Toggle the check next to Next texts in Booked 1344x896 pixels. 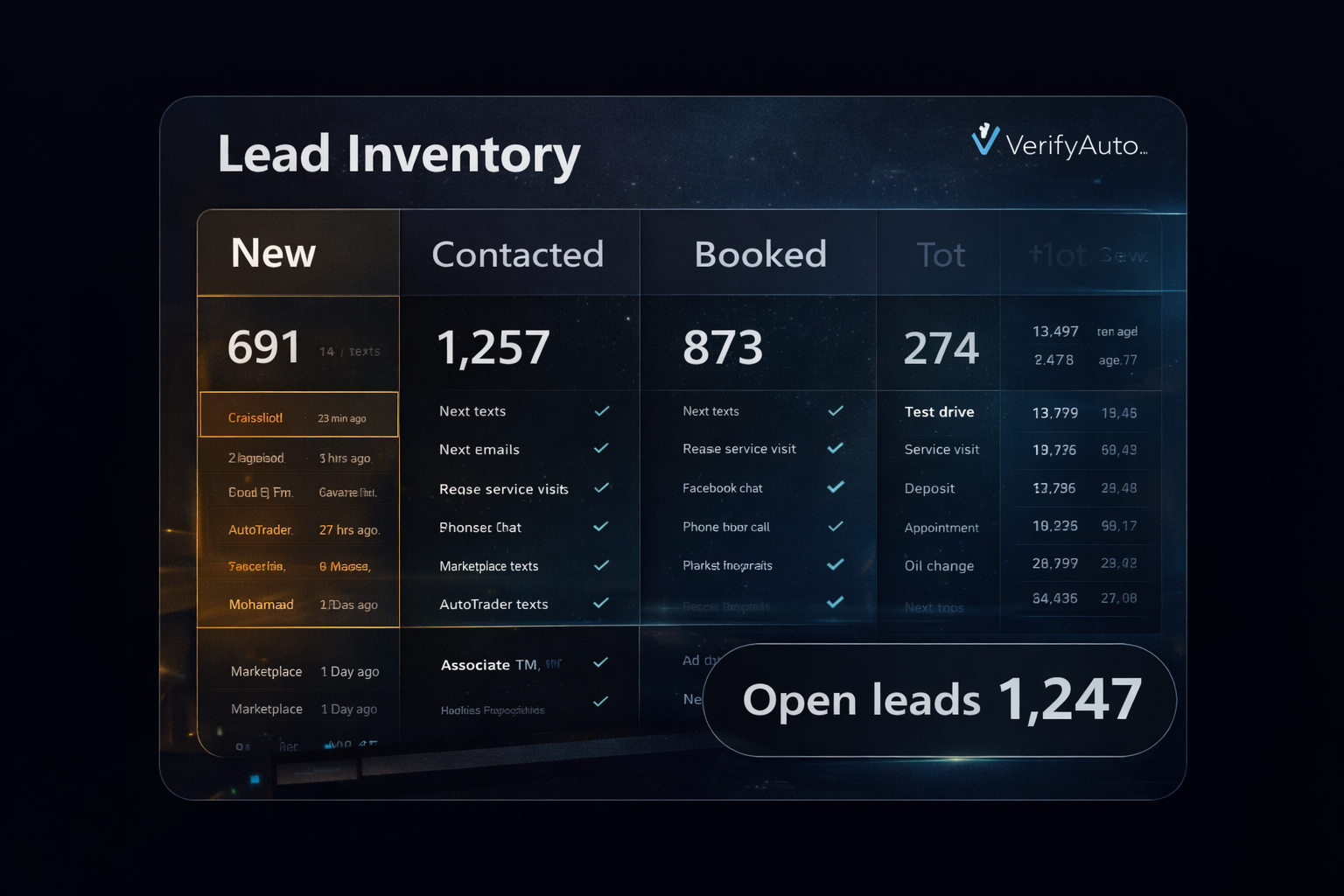click(x=835, y=410)
